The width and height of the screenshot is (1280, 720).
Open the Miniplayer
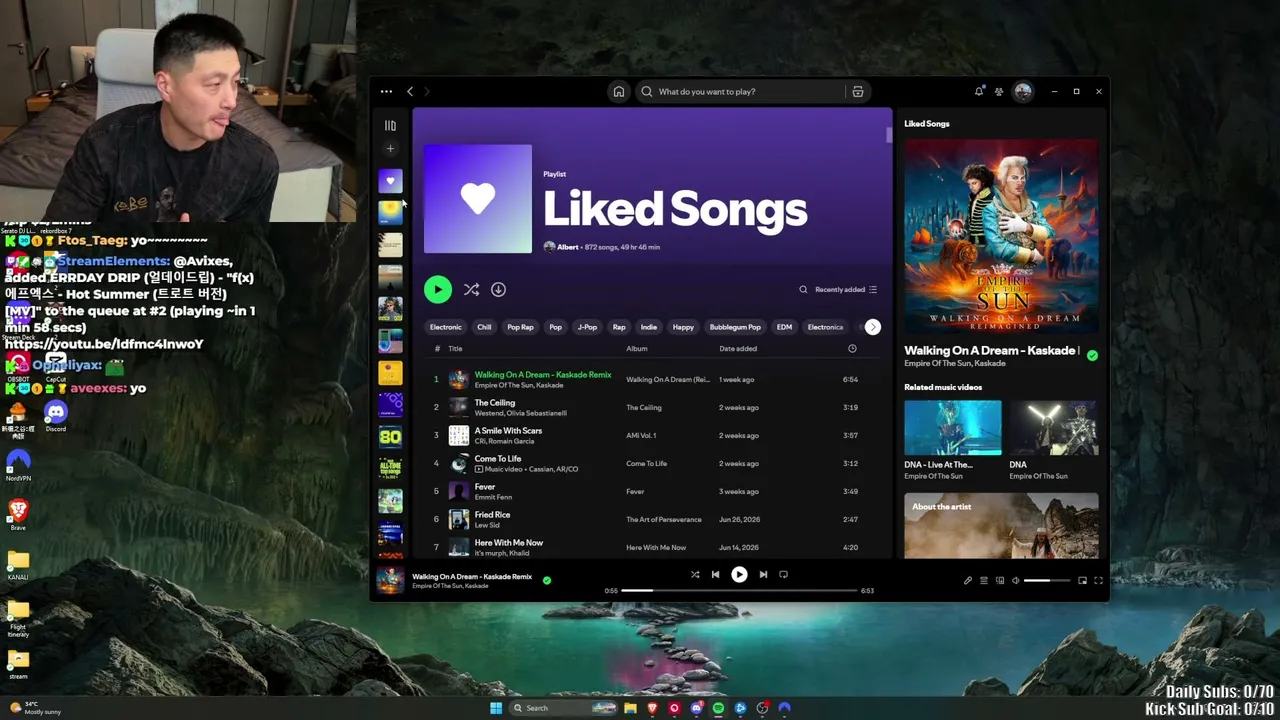point(1082,581)
